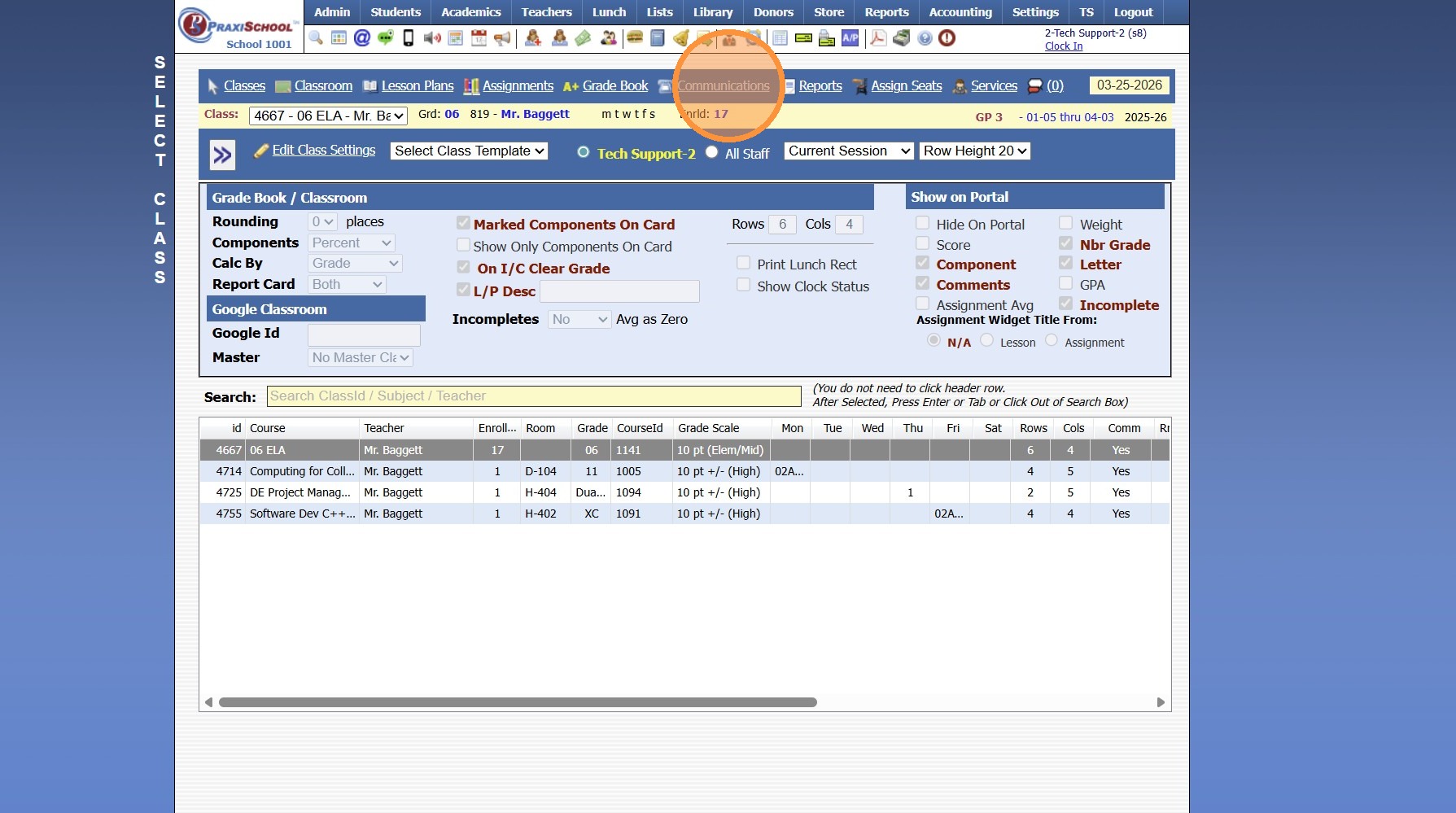Viewport: 1456px width, 813px height.
Task: Open the Current Session dropdown
Action: [x=848, y=151]
